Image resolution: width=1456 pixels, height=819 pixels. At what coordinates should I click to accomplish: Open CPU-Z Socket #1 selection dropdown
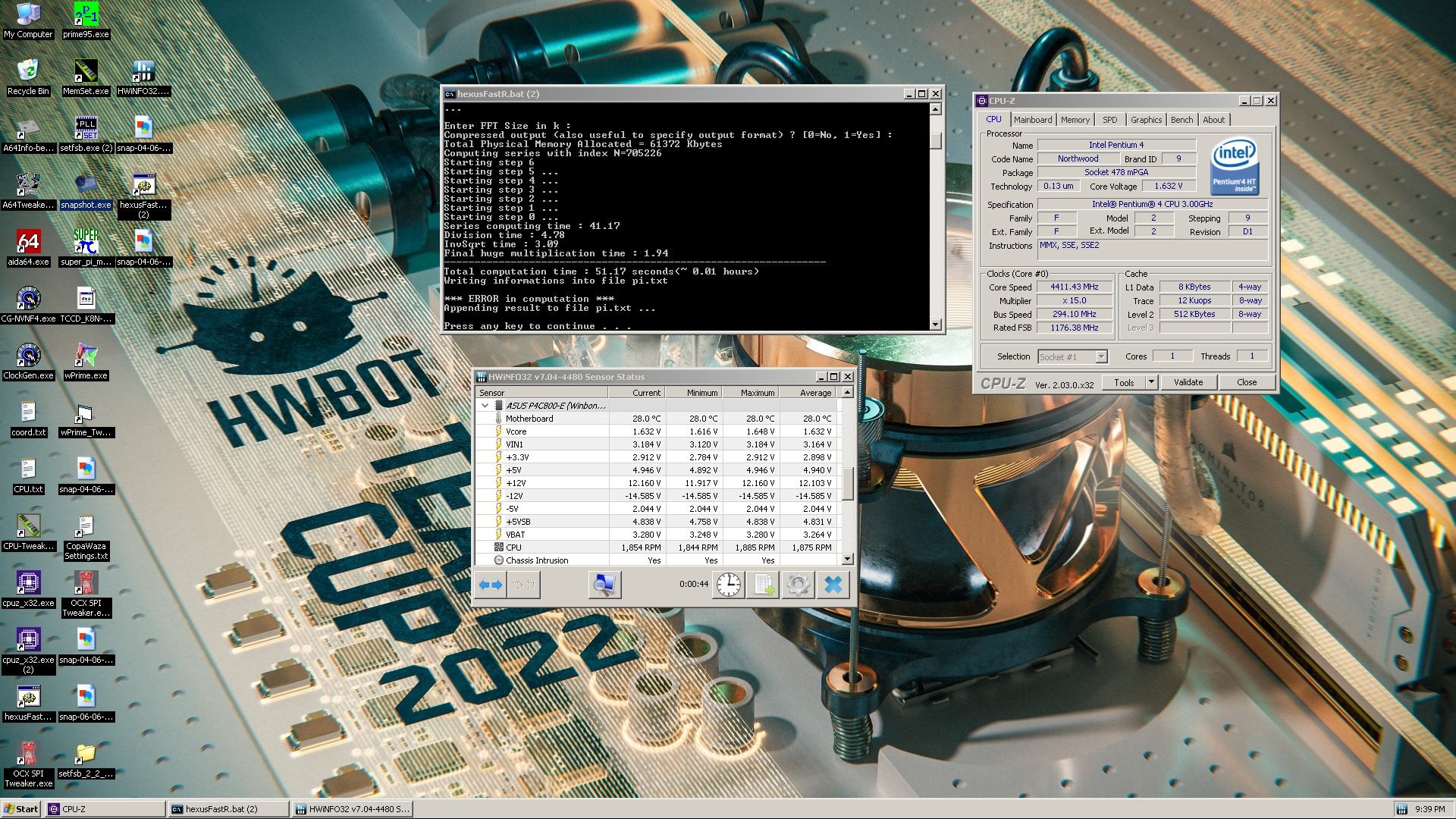pos(1101,356)
